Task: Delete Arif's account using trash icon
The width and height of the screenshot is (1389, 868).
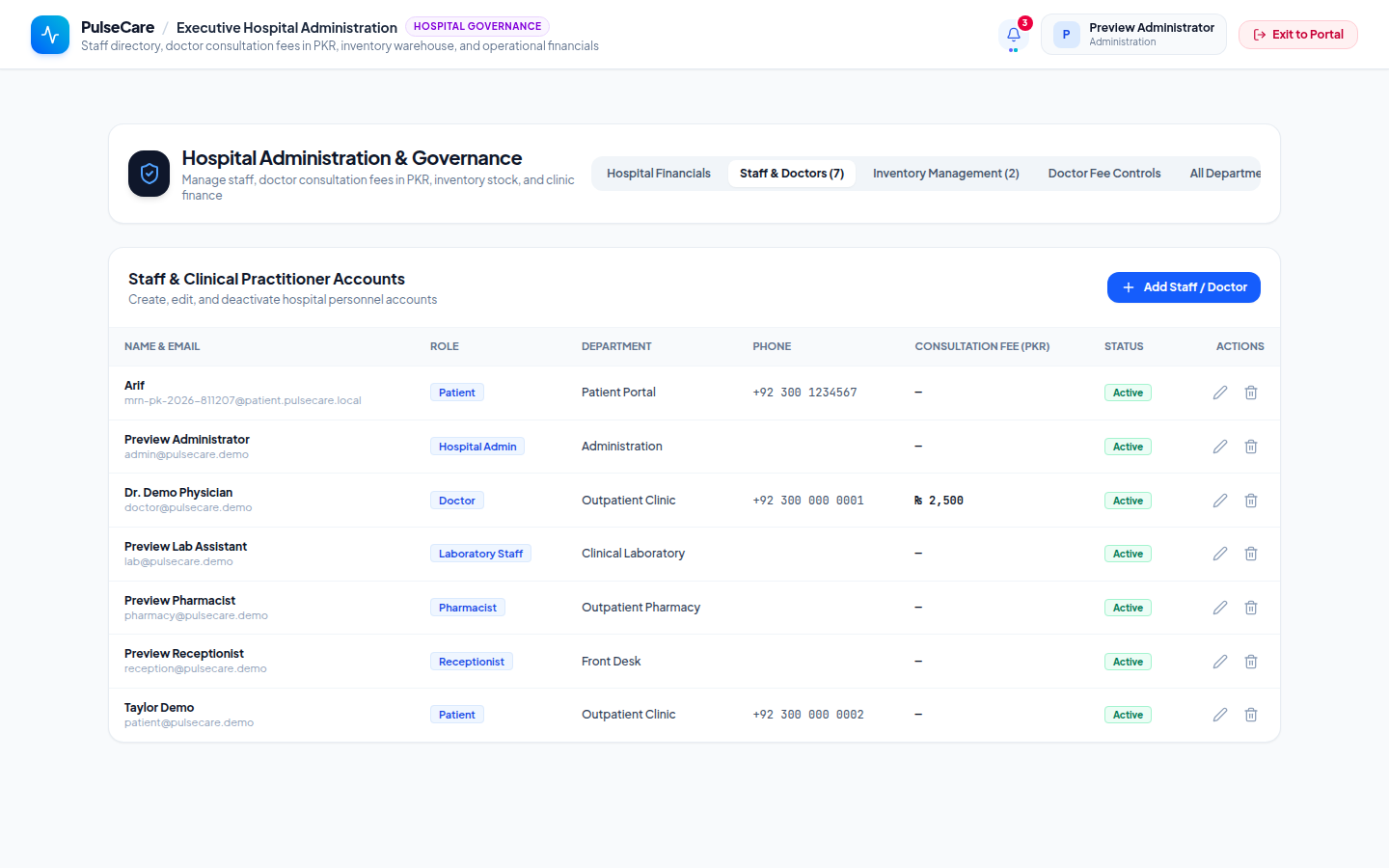Action: 1251,393
